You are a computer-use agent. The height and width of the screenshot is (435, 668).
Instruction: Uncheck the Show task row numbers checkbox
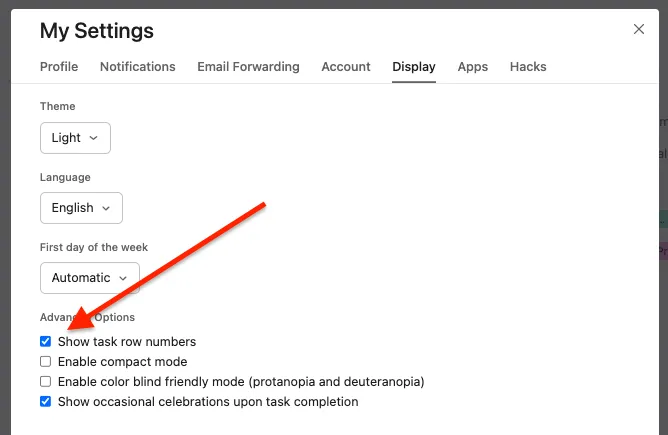(46, 342)
